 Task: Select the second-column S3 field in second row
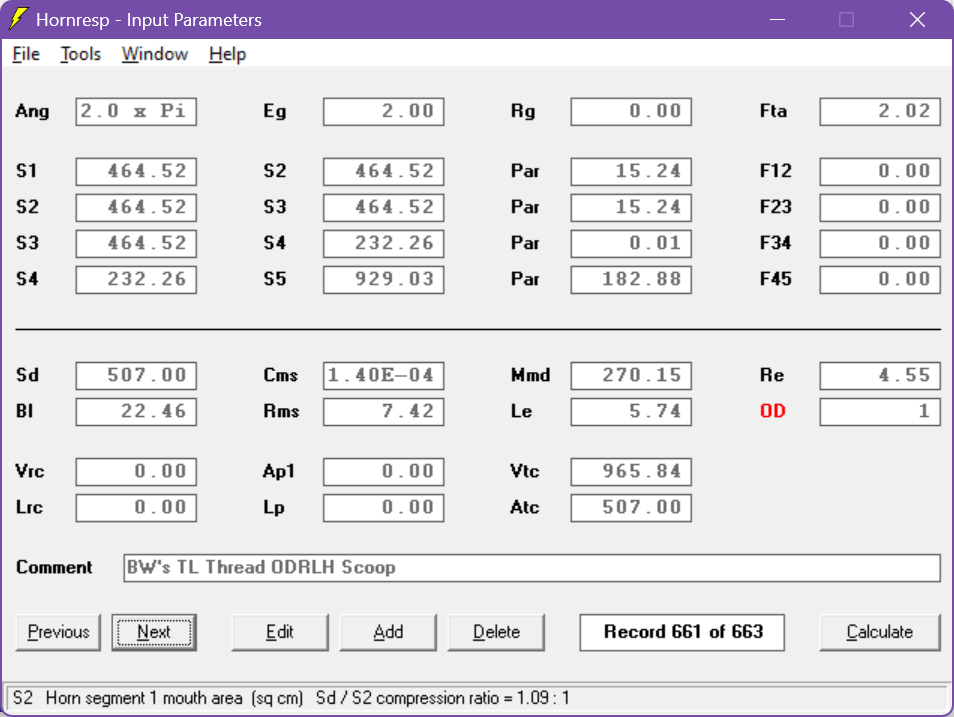click(x=384, y=208)
